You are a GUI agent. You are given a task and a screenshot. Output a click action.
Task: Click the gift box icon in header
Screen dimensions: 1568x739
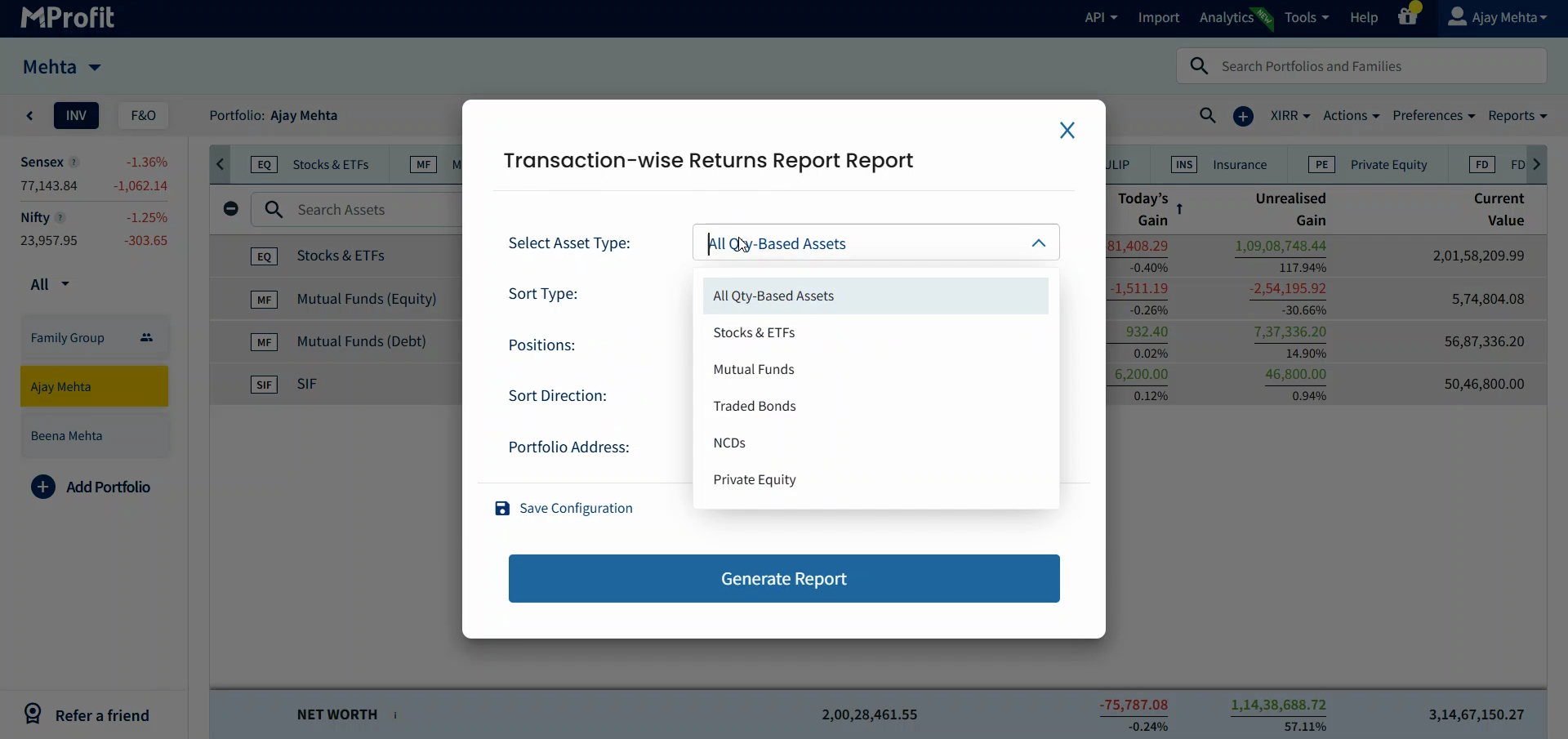pyautogui.click(x=1407, y=17)
